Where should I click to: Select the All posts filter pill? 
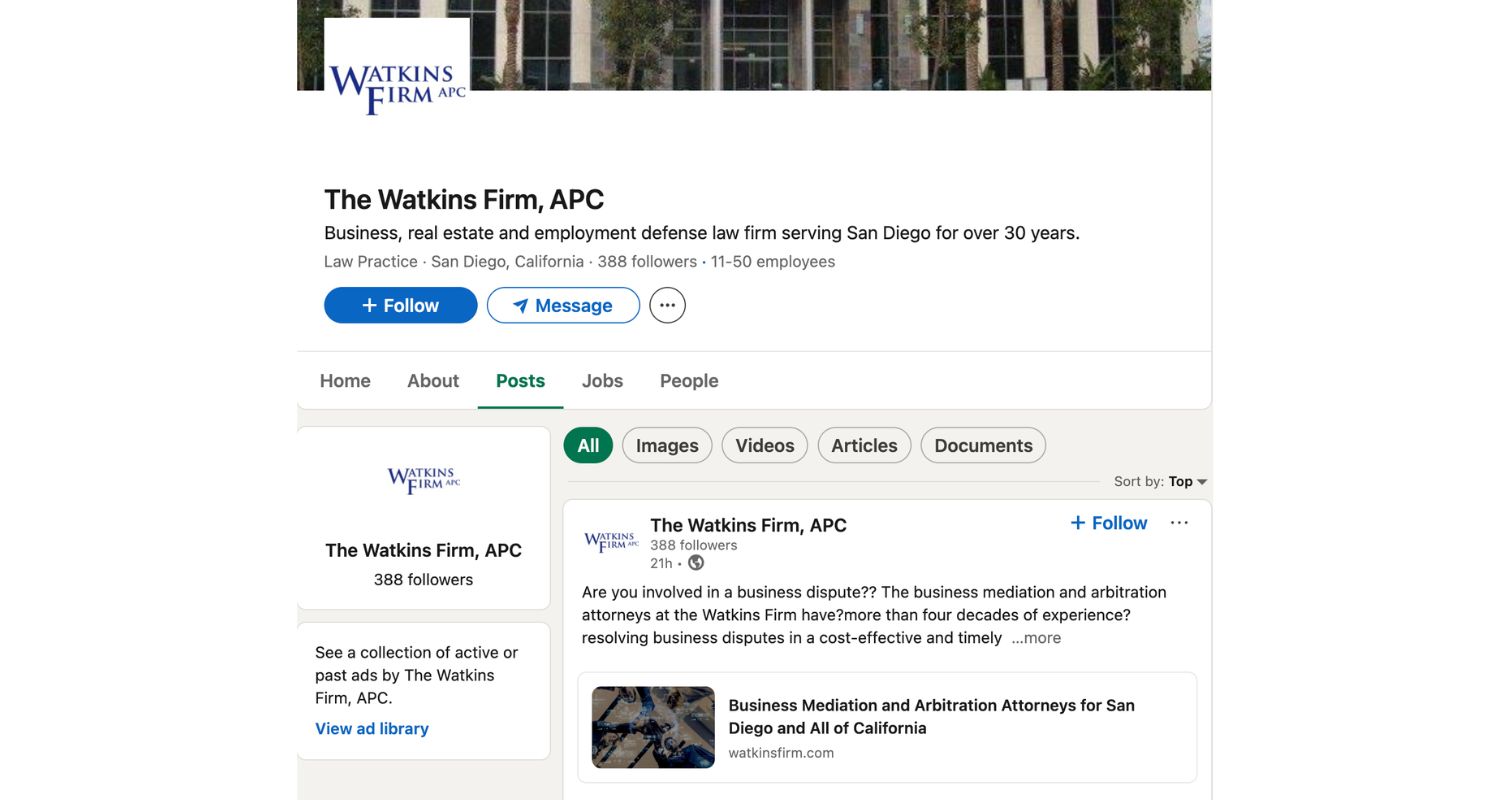(x=588, y=445)
